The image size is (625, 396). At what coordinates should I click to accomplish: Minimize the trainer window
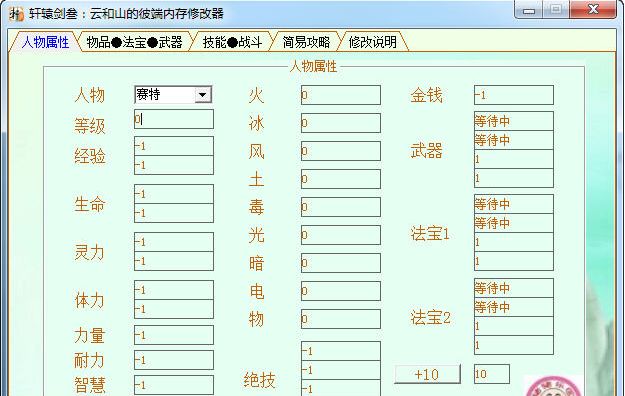tap(529, 10)
